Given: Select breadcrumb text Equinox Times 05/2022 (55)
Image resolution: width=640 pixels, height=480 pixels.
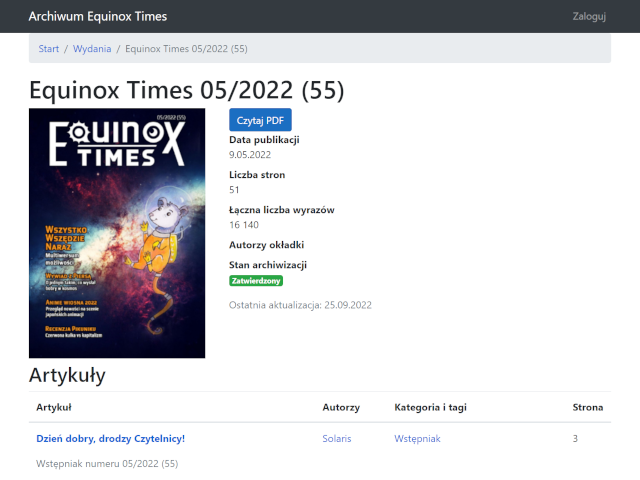Looking at the screenshot, I should click(x=186, y=49).
